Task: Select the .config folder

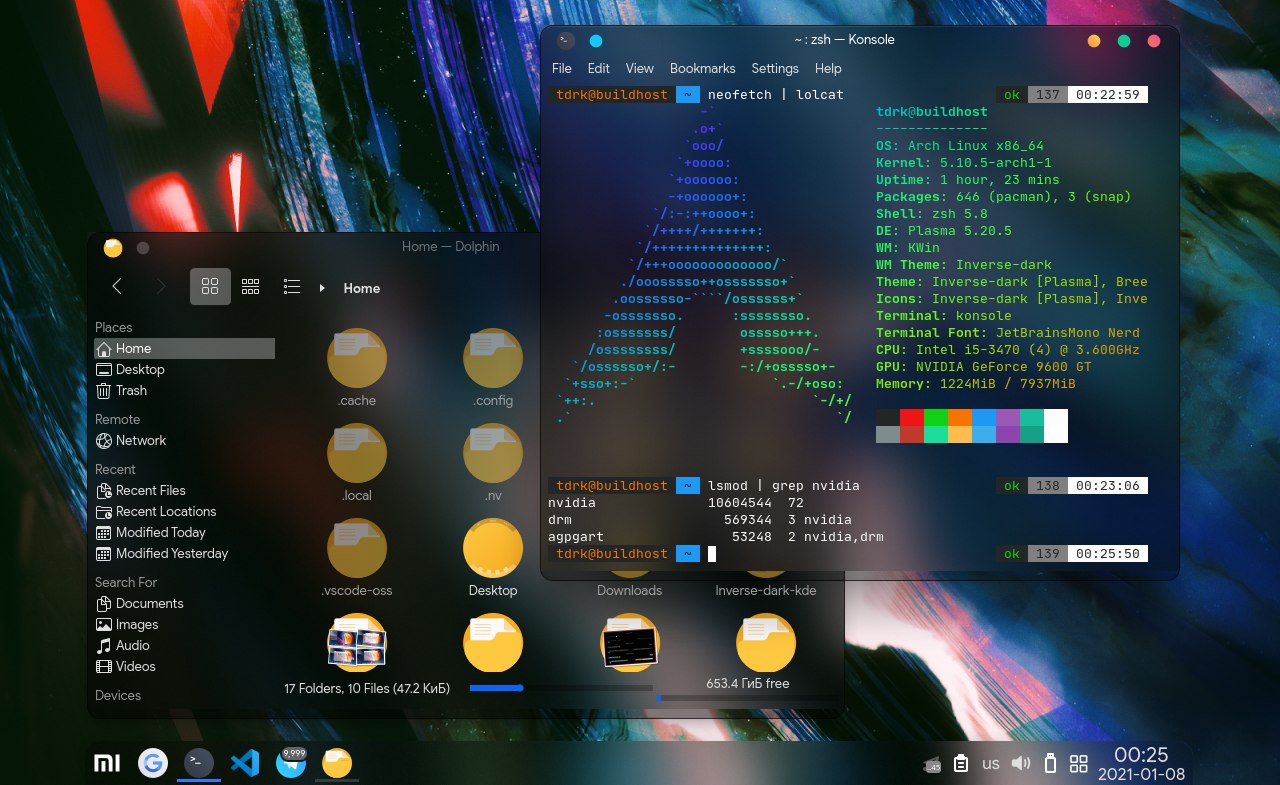Action: tap(493, 358)
